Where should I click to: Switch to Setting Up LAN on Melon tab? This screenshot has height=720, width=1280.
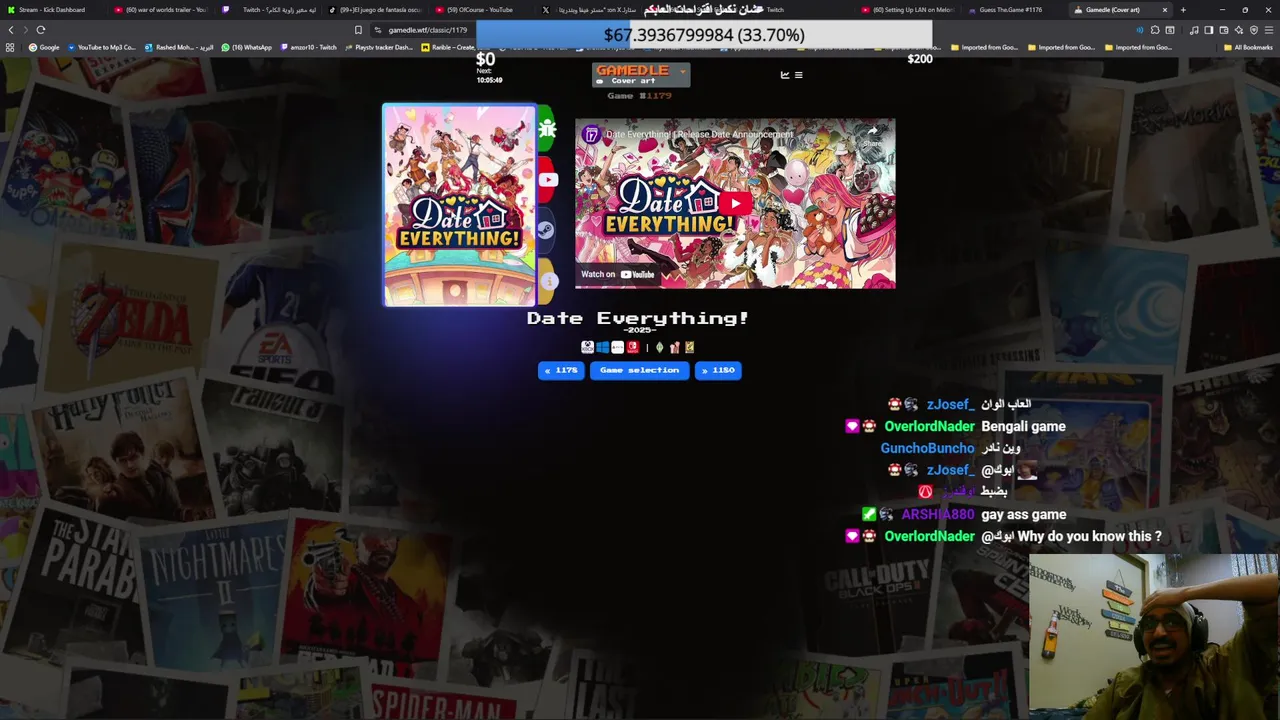pyautogui.click(x=910, y=10)
